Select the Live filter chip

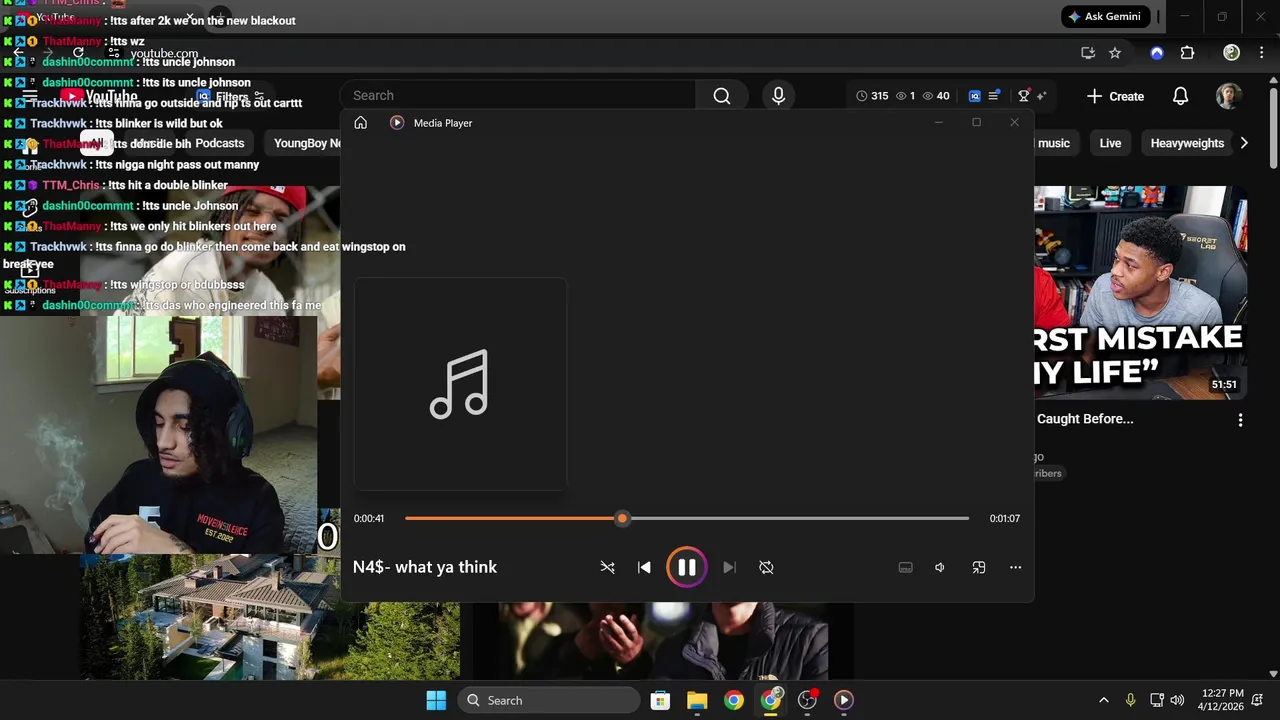pyautogui.click(x=1110, y=143)
